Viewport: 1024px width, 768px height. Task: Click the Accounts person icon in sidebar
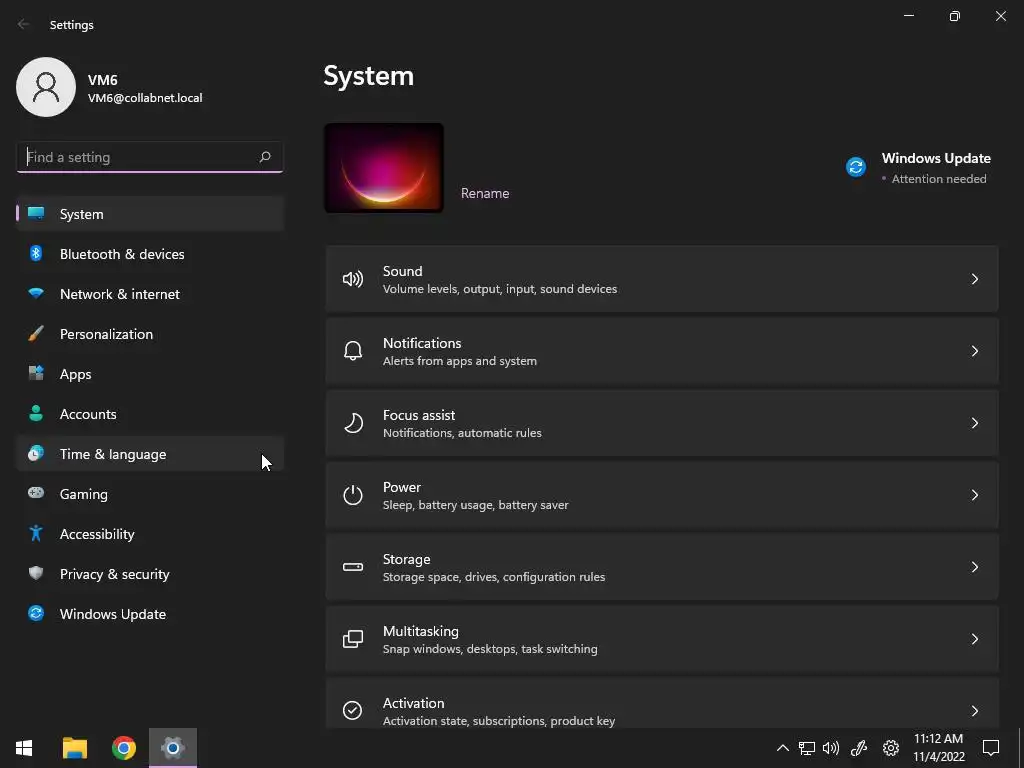pyautogui.click(x=36, y=413)
